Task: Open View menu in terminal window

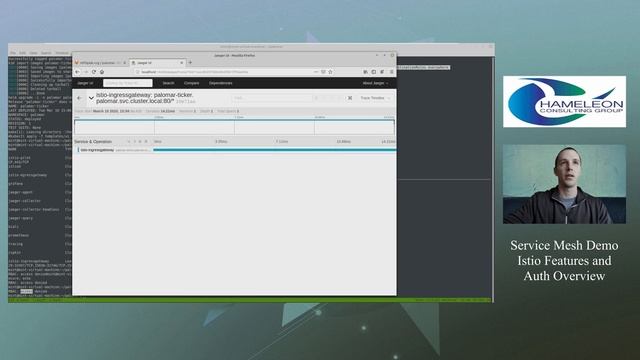Action: (x=33, y=53)
